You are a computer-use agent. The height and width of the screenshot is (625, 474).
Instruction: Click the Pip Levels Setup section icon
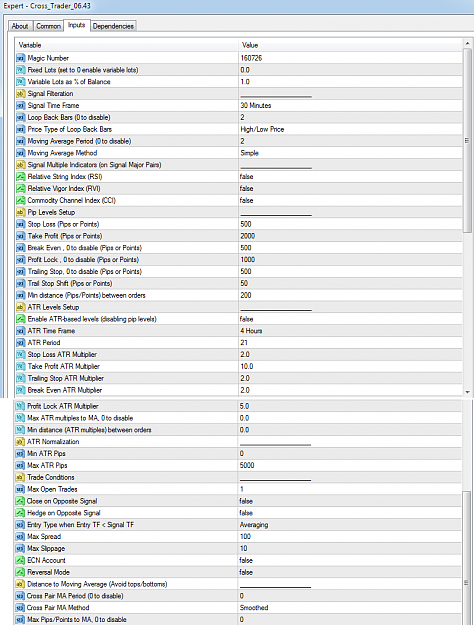tap(21, 212)
